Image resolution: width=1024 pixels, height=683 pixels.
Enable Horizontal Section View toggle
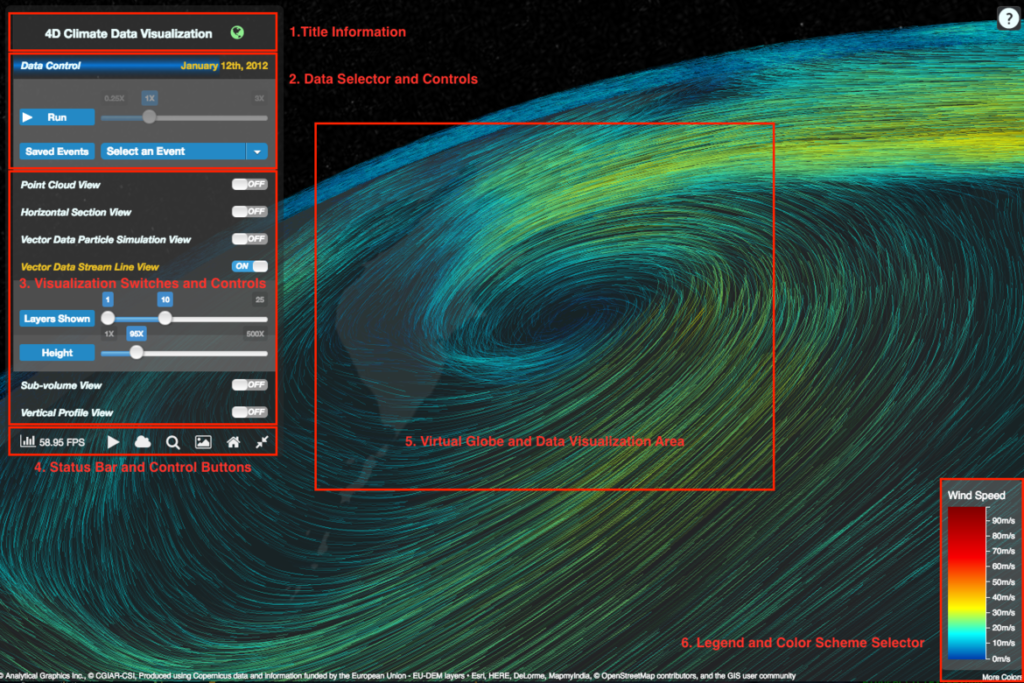click(249, 212)
